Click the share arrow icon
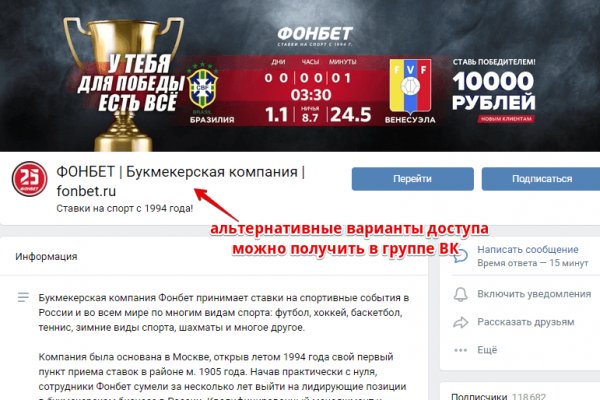 [x=461, y=322]
